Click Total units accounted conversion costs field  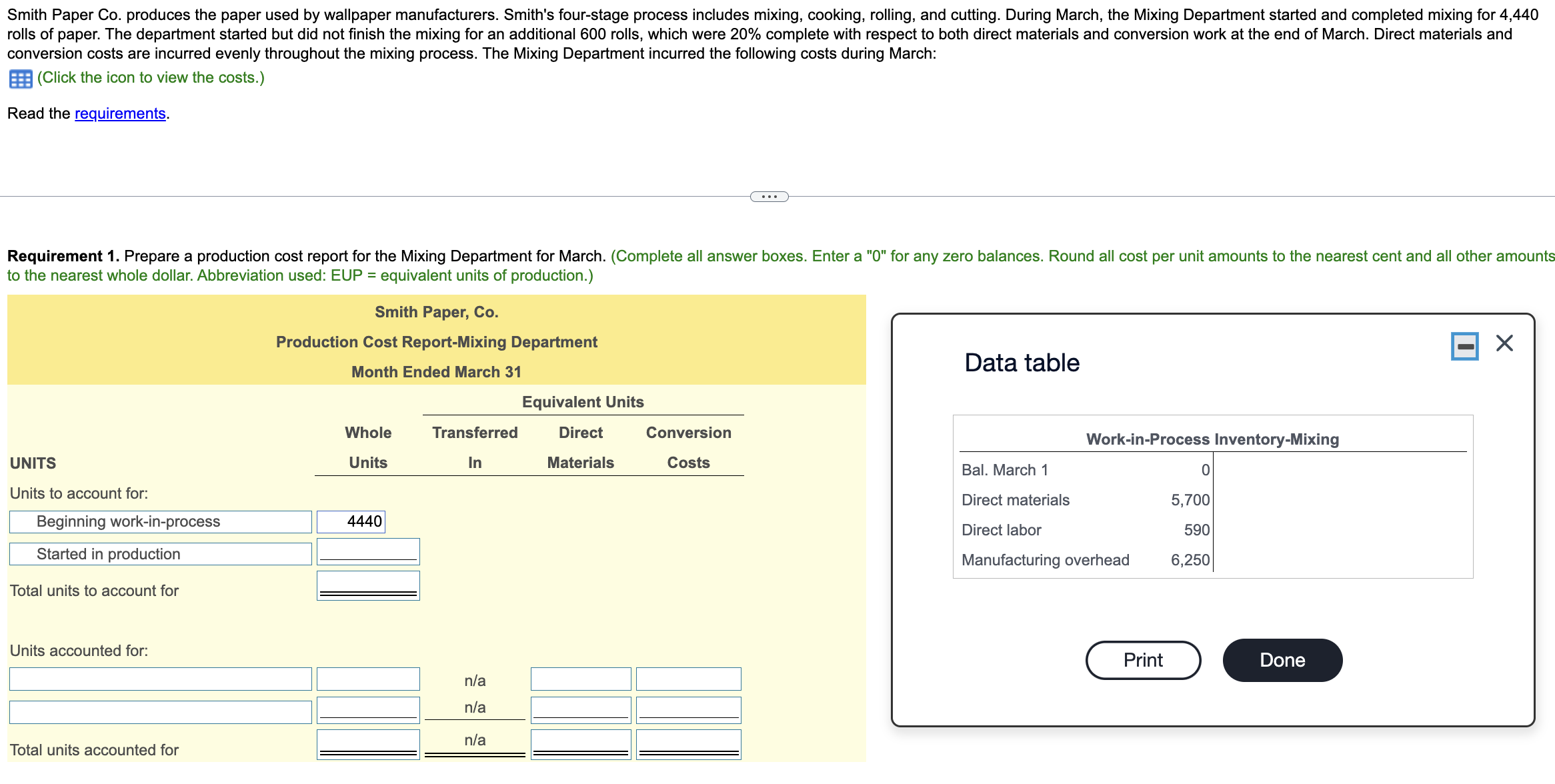point(689,744)
